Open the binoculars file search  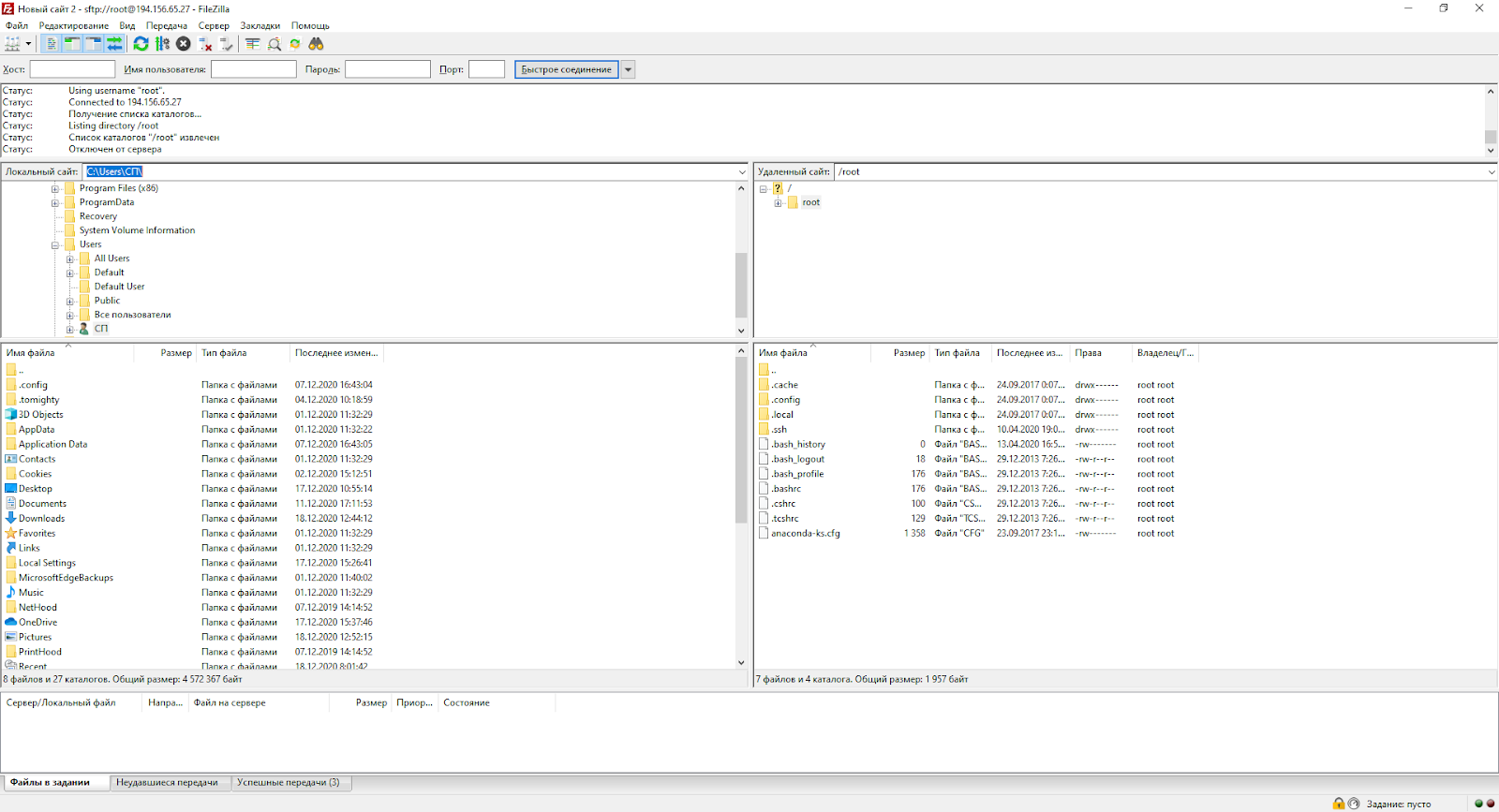click(x=316, y=44)
